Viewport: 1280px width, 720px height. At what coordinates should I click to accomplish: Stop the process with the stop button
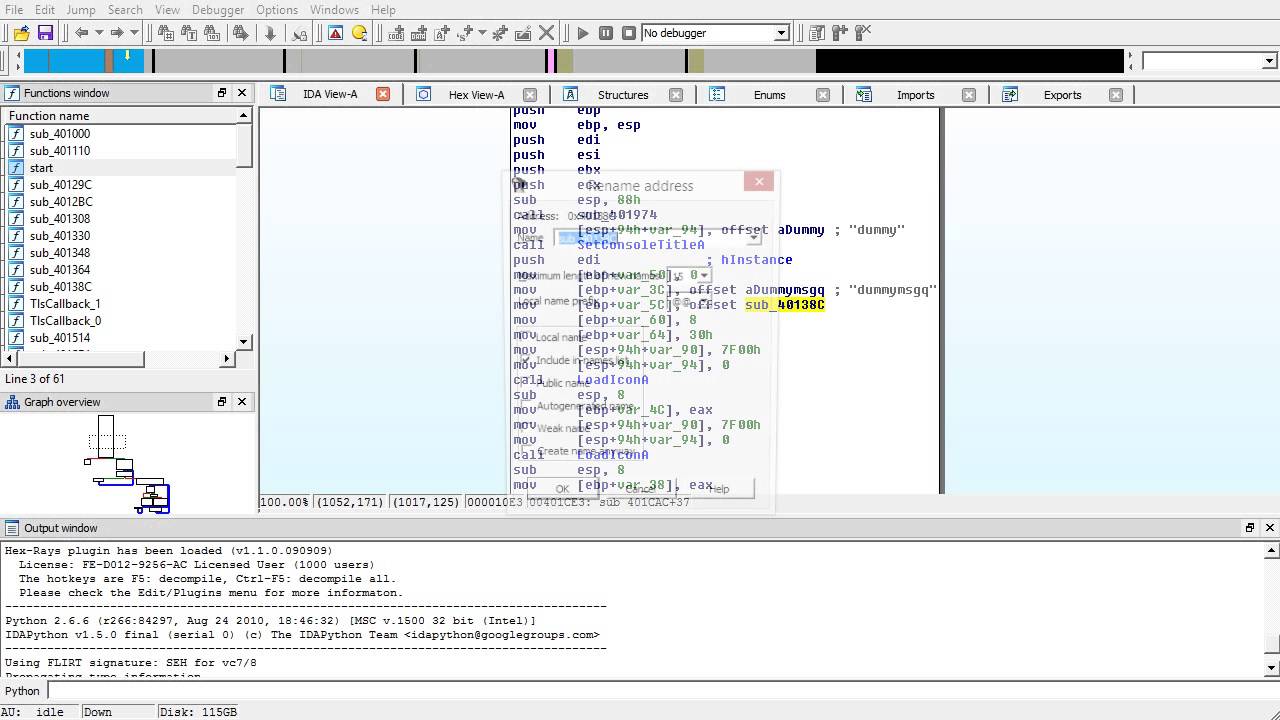point(629,33)
